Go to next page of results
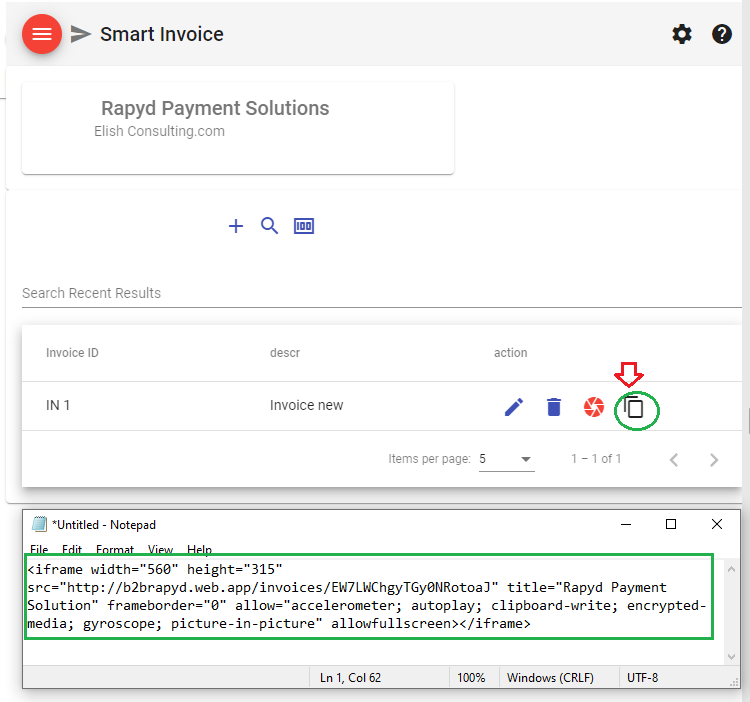Screen dimensions: 750x702 pos(714,460)
